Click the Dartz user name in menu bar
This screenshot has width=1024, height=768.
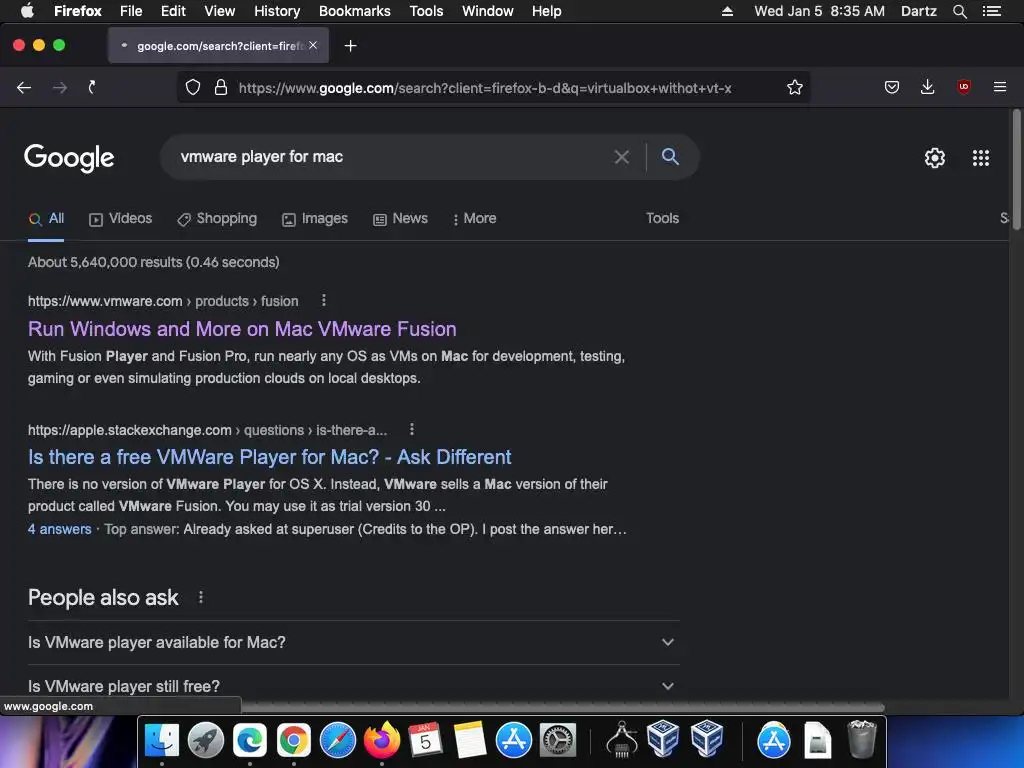coord(918,11)
